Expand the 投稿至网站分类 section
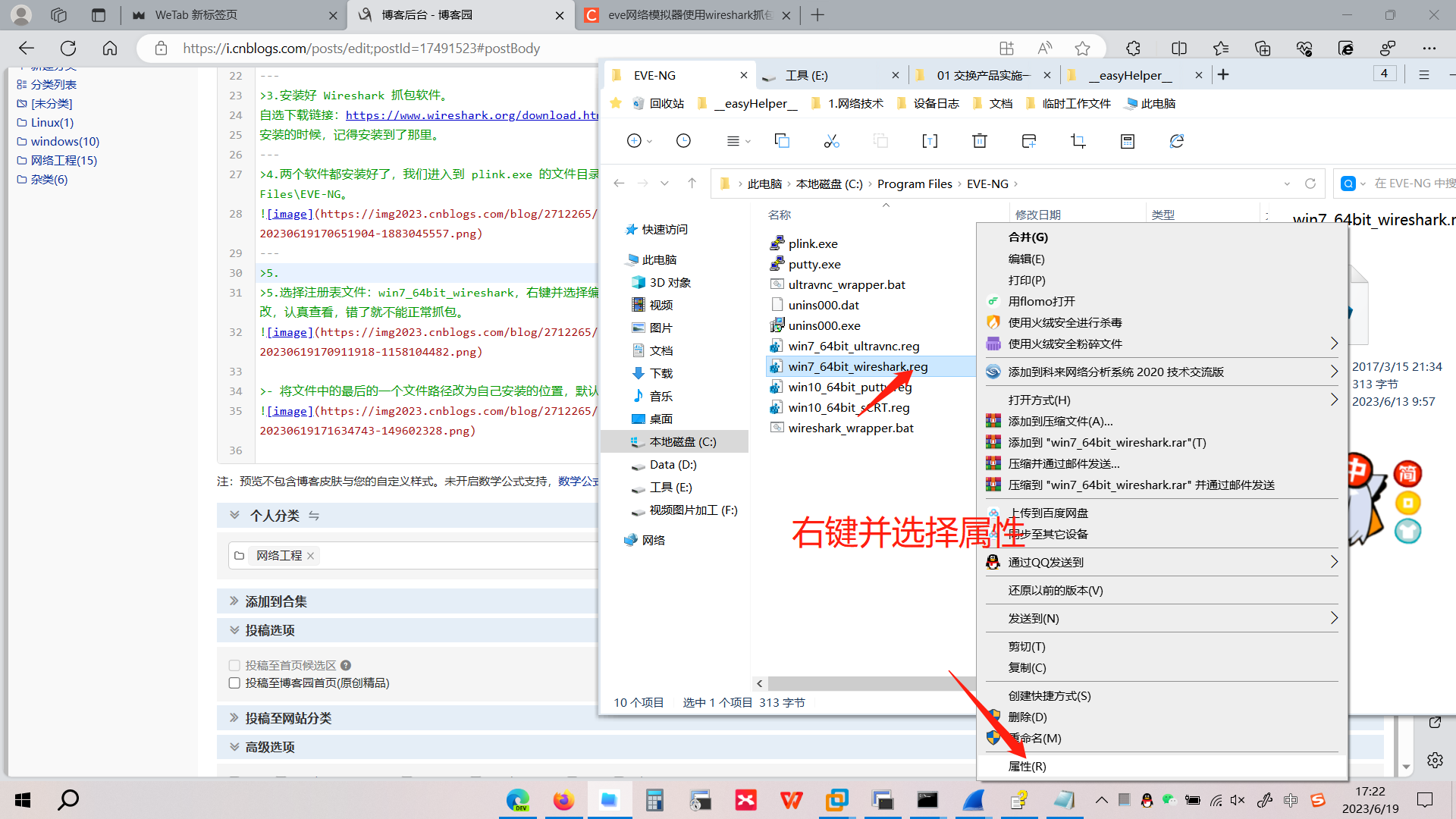Image resolution: width=1456 pixels, height=819 pixels. pyautogui.click(x=234, y=717)
